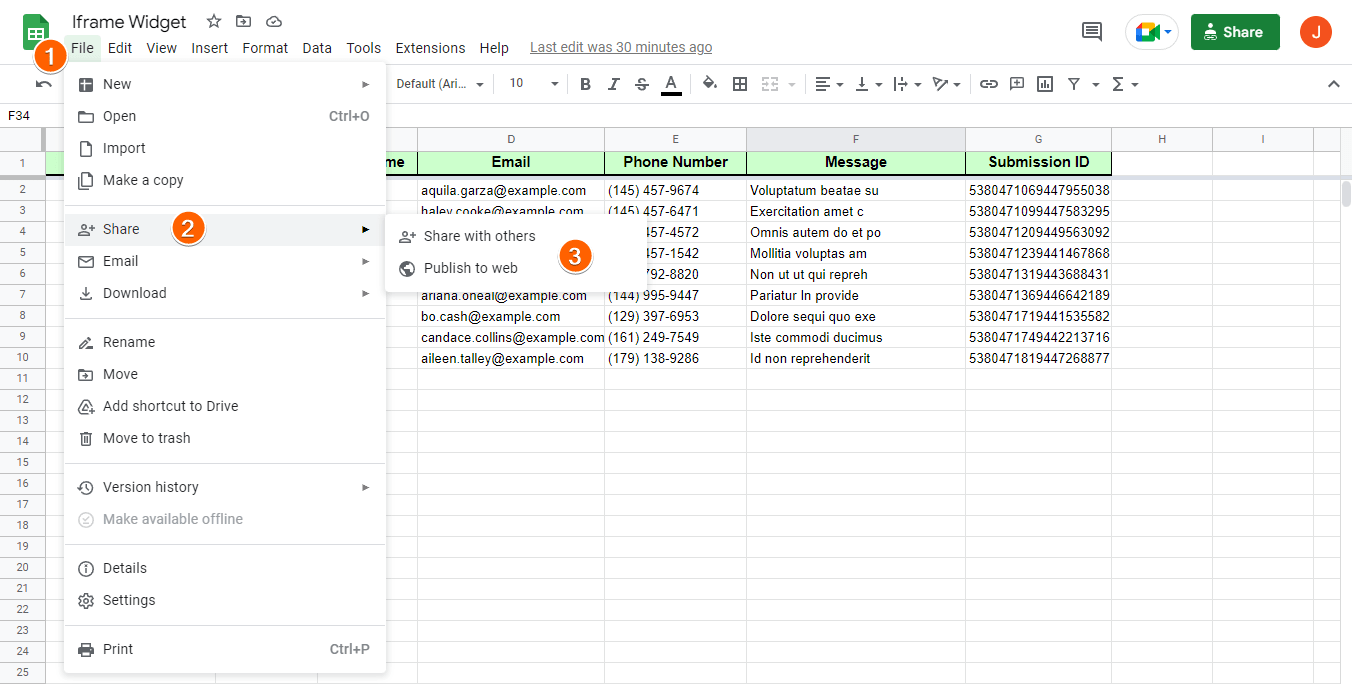Apply italic text formatting
The height and width of the screenshot is (684, 1352).
pos(614,84)
